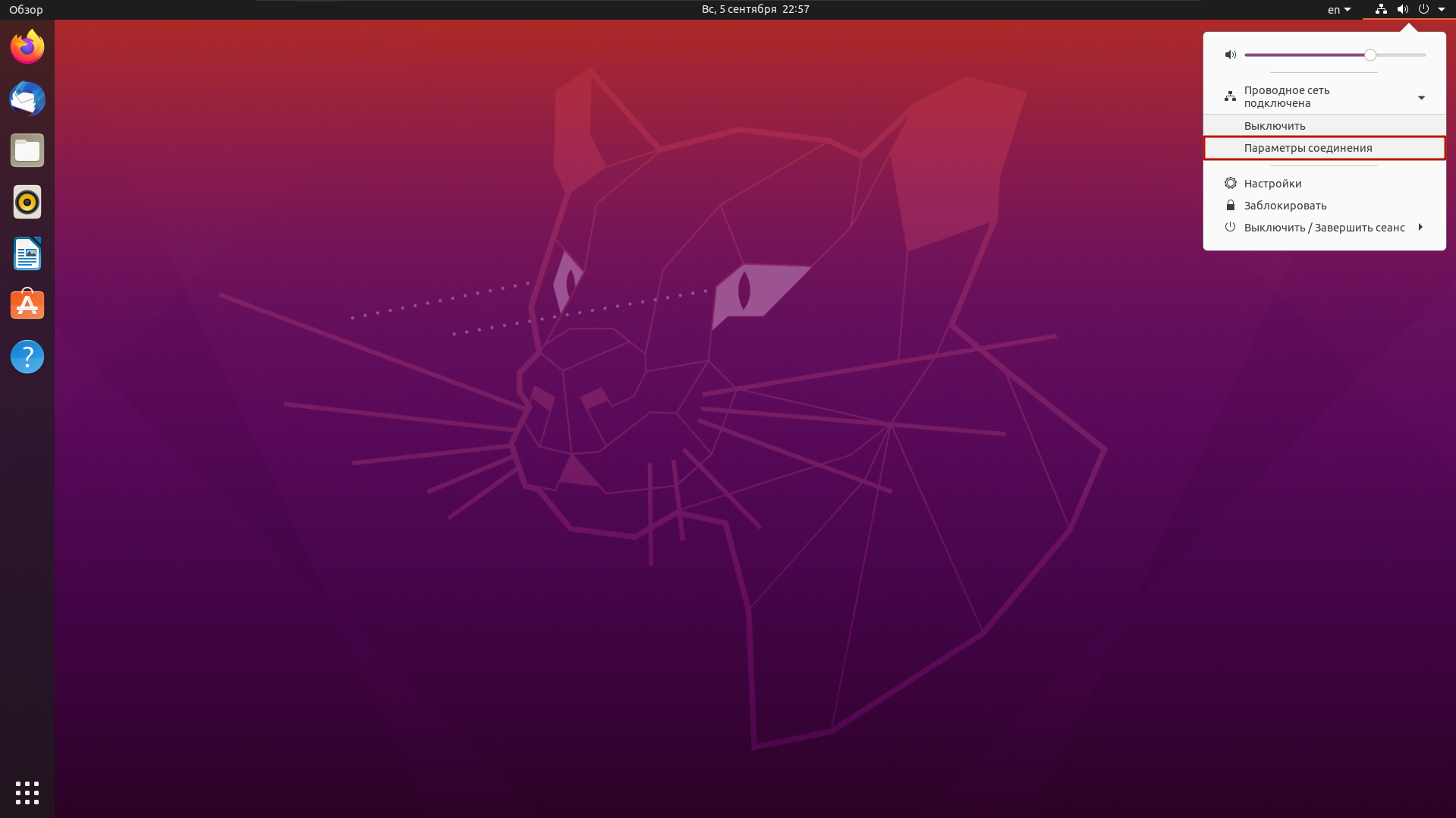Click the network icon in top bar
This screenshot has width=1456, height=818.
1381,9
